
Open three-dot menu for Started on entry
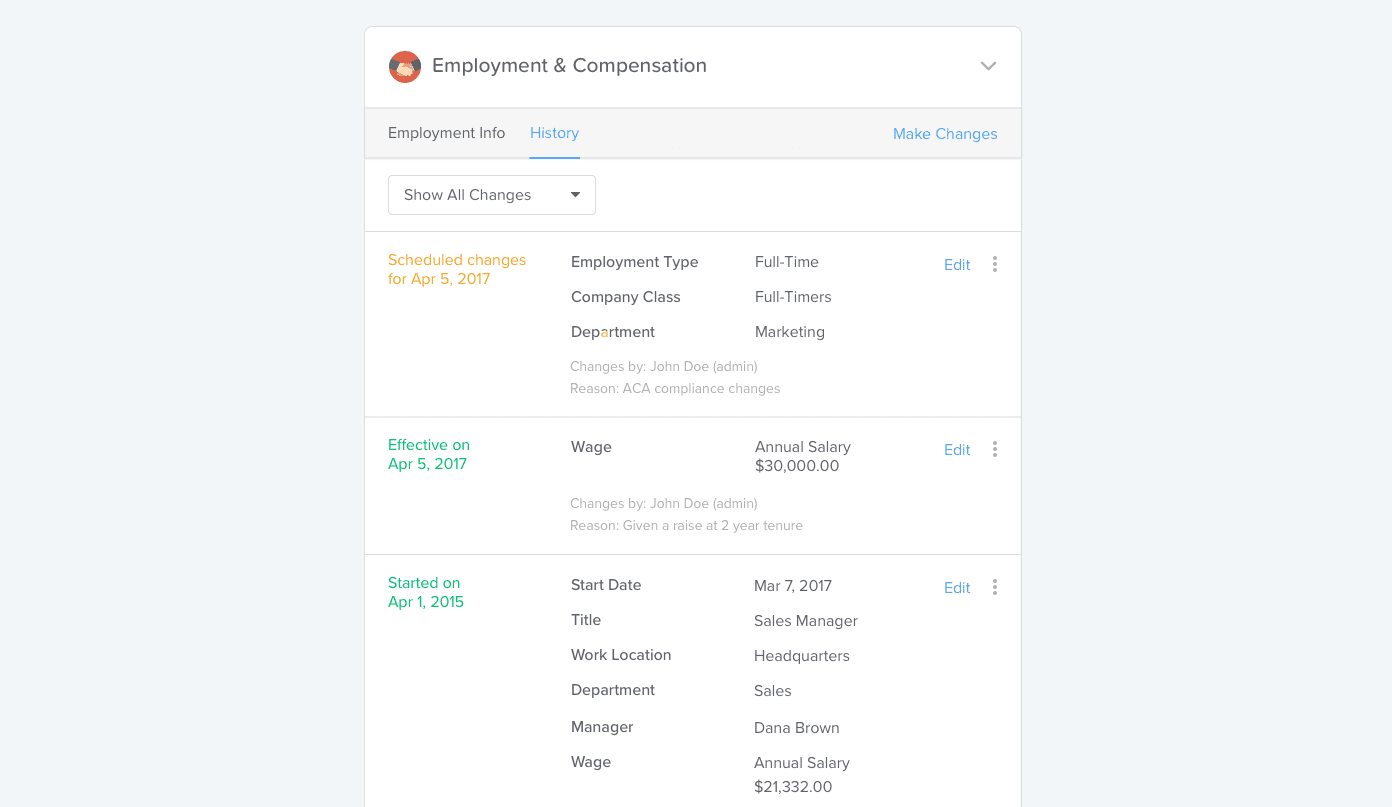point(994,587)
